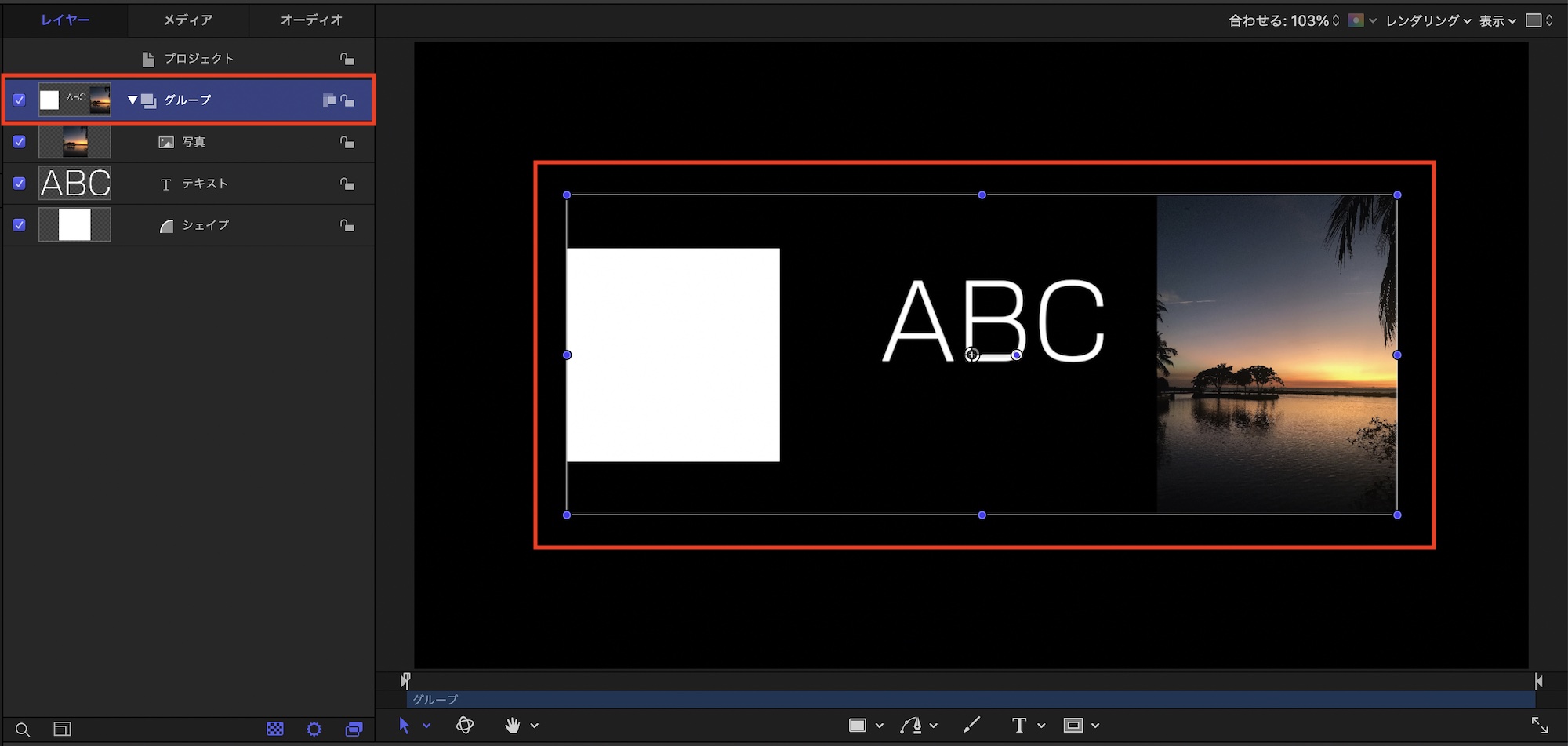Open the Rectangle Mask tool chevron
Screen dimensions: 1568x746
(1095, 726)
